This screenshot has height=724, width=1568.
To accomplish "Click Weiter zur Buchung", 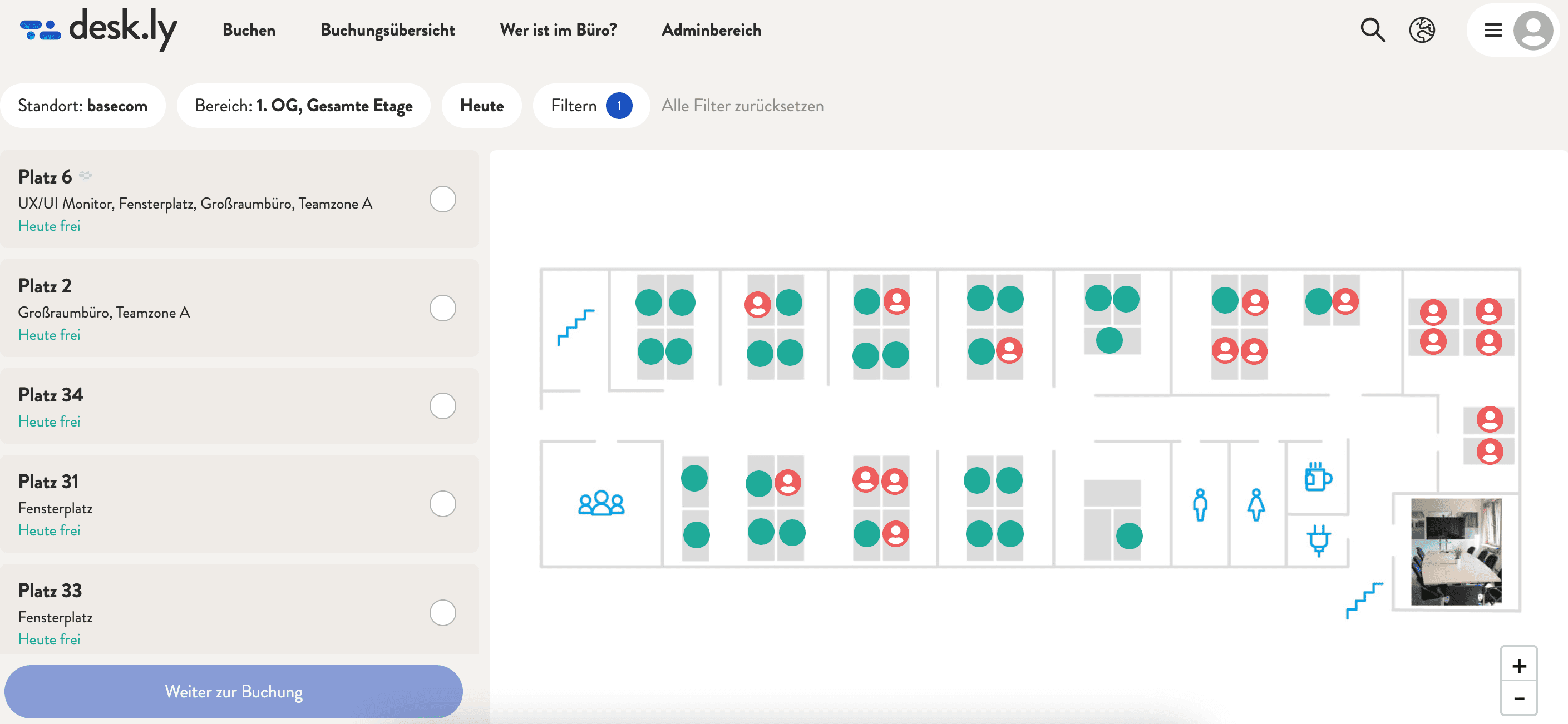I will 234,691.
